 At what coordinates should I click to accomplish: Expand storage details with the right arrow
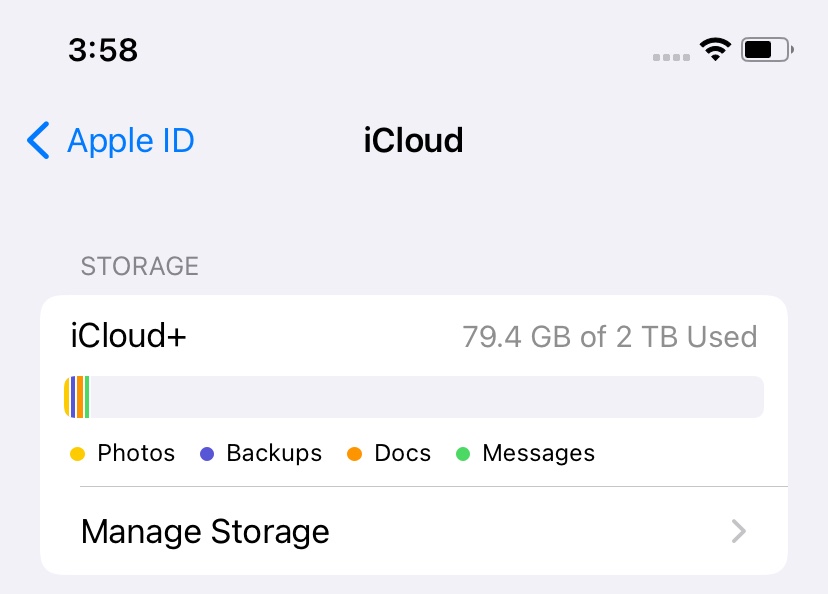(x=738, y=531)
